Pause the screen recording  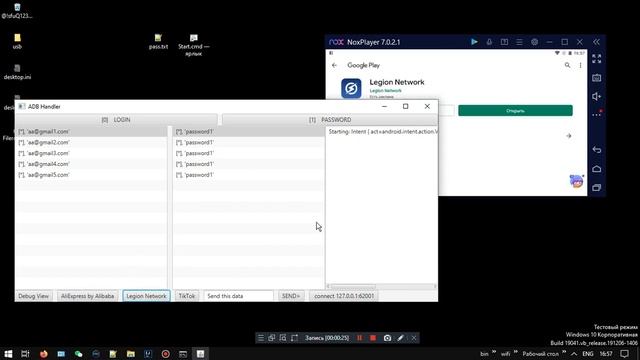pyautogui.click(x=360, y=338)
